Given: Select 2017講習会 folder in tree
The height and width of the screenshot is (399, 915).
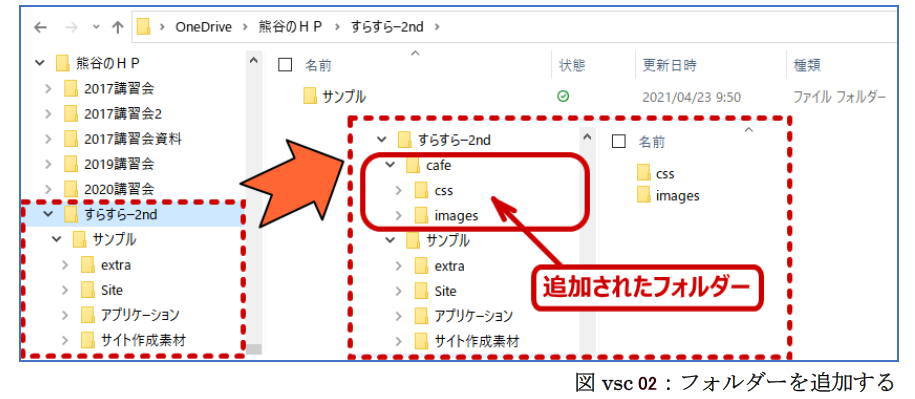Looking at the screenshot, I should click(x=119, y=89).
